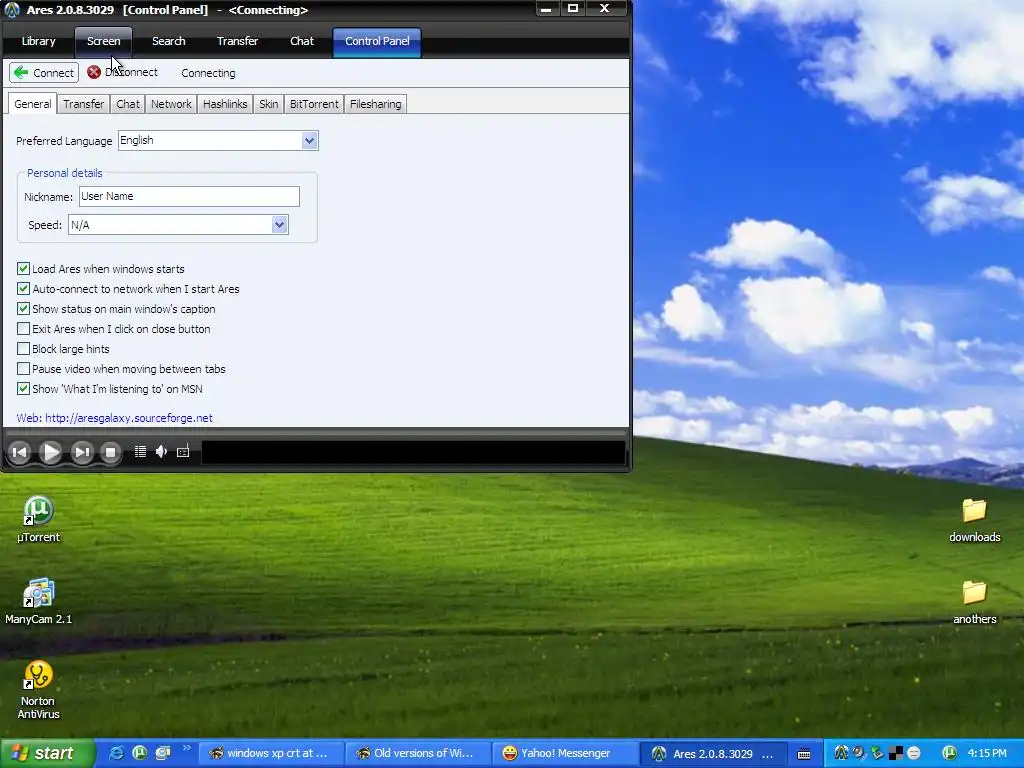Open the Transfer settings subtab
Screen dimensions: 1024x768
click(84, 104)
